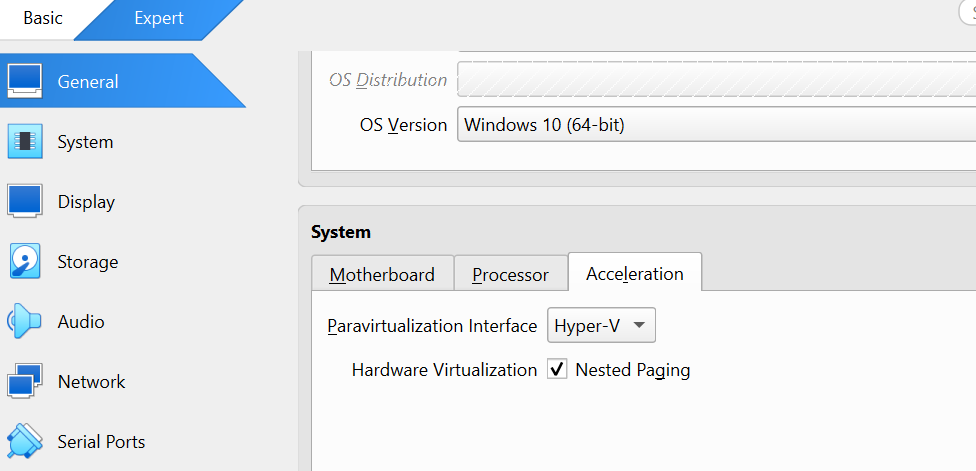Disable the Nested Paging checkbox
This screenshot has width=976, height=471.
click(557, 370)
